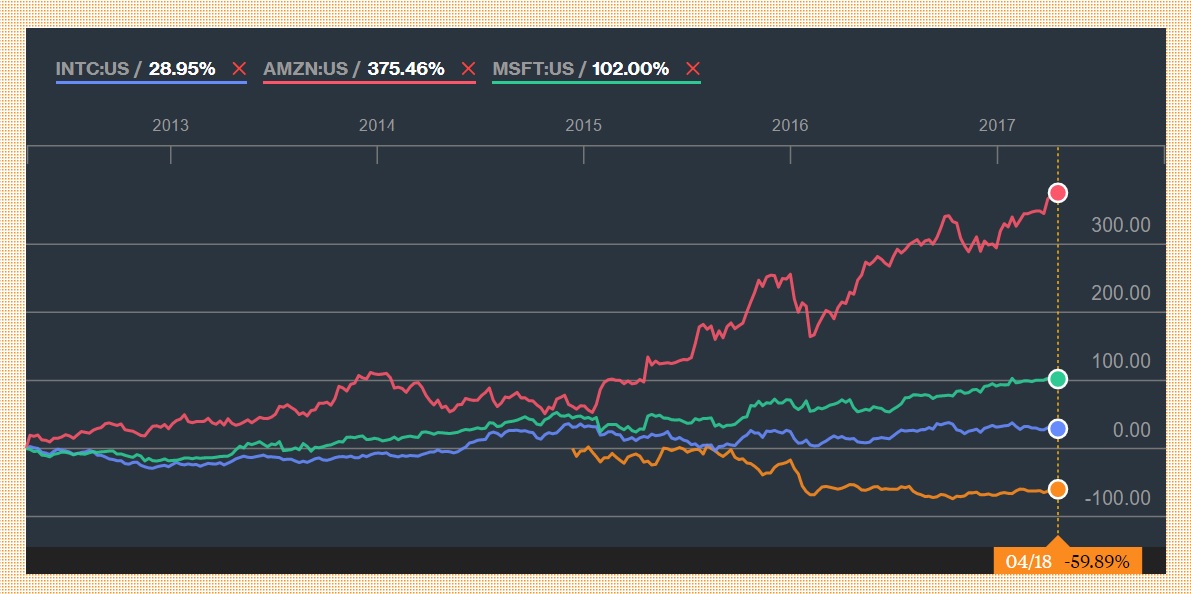
Task: Select the green MSFT endpoint marker
Action: (1057, 378)
